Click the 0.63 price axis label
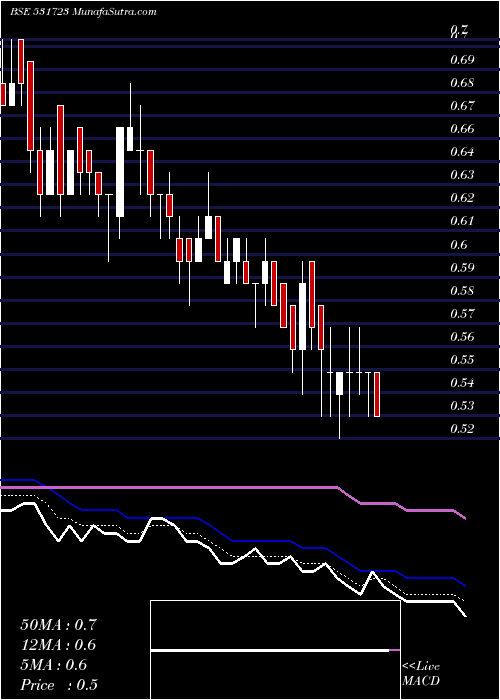This screenshot has width=500, height=700. [462, 175]
